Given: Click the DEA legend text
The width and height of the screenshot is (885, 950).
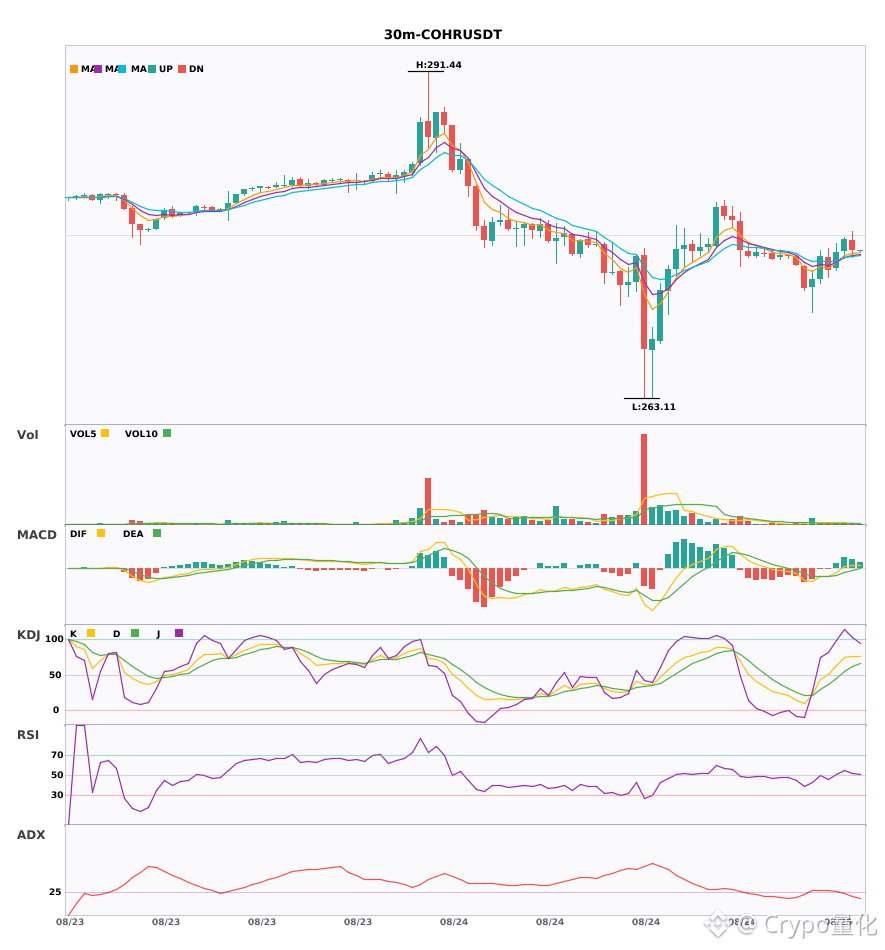Looking at the screenshot, I should tap(133, 534).
